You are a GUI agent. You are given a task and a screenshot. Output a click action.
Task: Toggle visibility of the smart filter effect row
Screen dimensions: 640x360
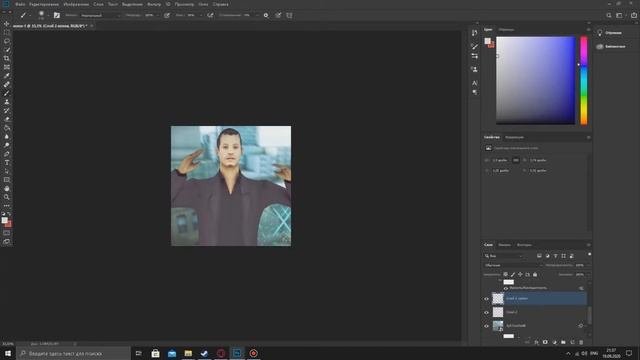click(506, 288)
